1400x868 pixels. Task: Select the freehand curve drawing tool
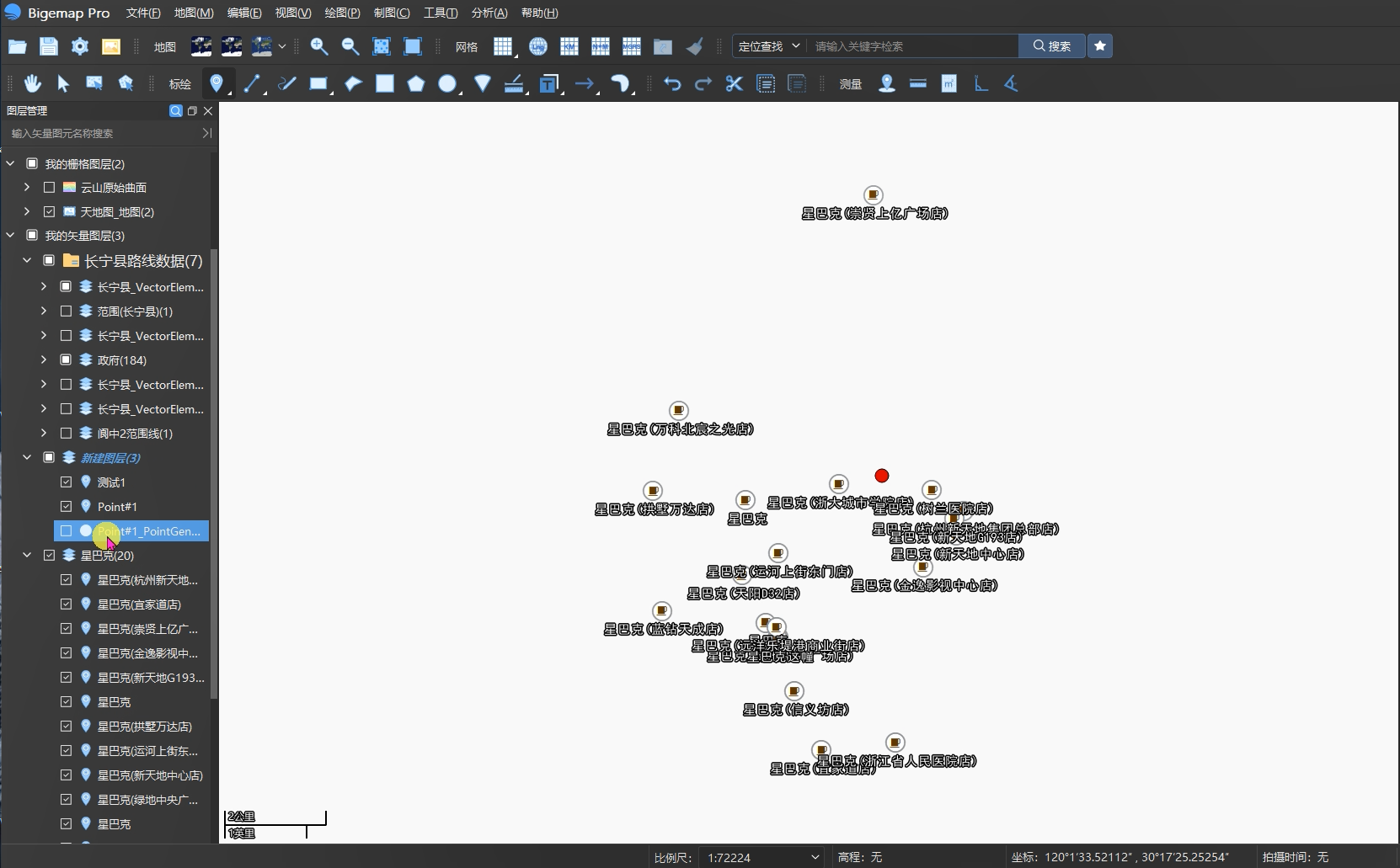287,83
